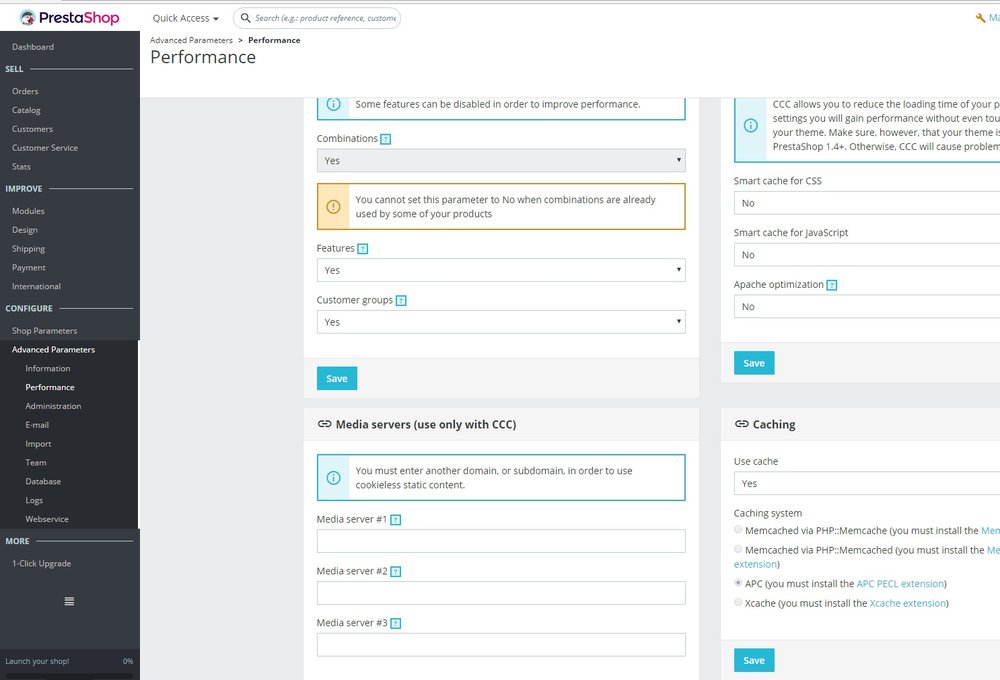Follow the Xcache extension link
Screen dimensions: 1000x680
coord(908,603)
